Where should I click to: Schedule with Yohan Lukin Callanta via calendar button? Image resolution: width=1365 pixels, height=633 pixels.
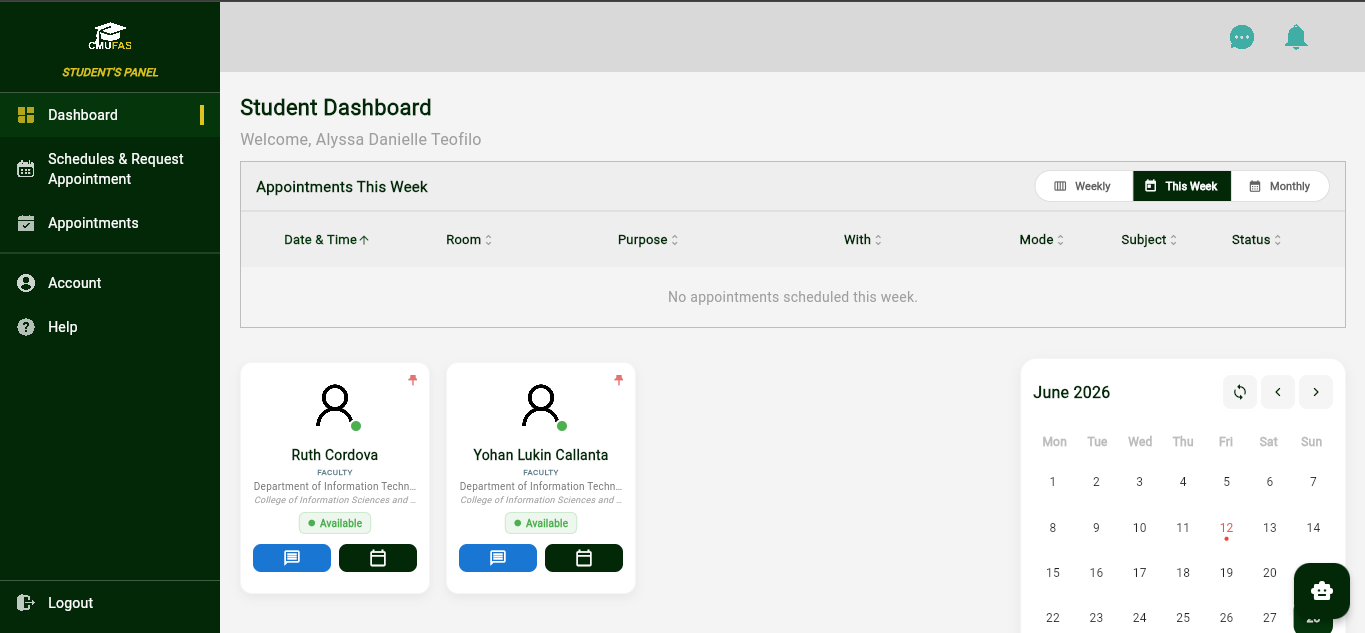point(584,558)
